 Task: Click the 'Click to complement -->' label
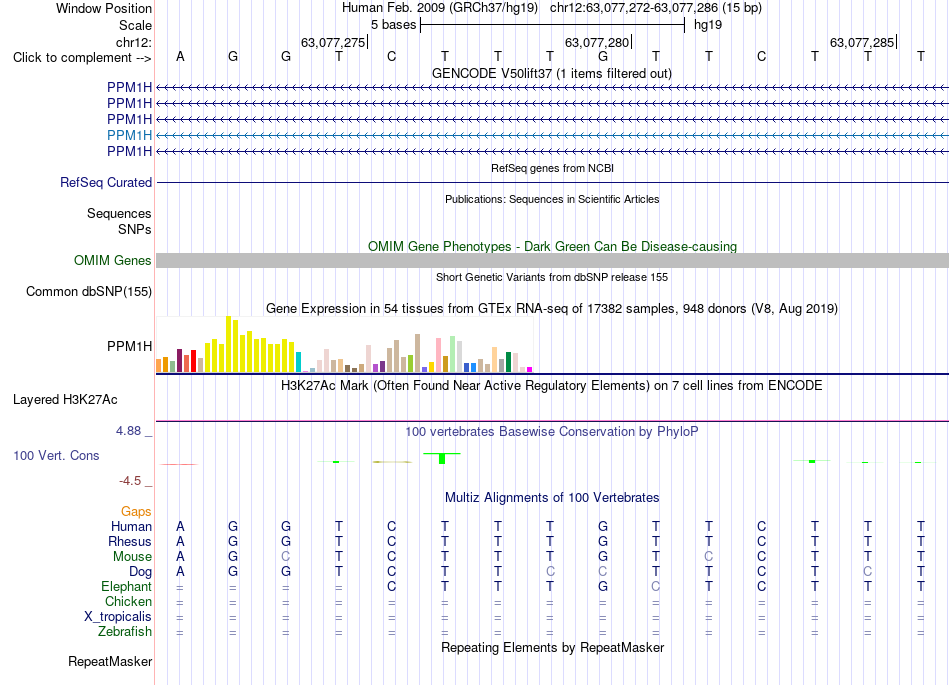tap(82, 58)
